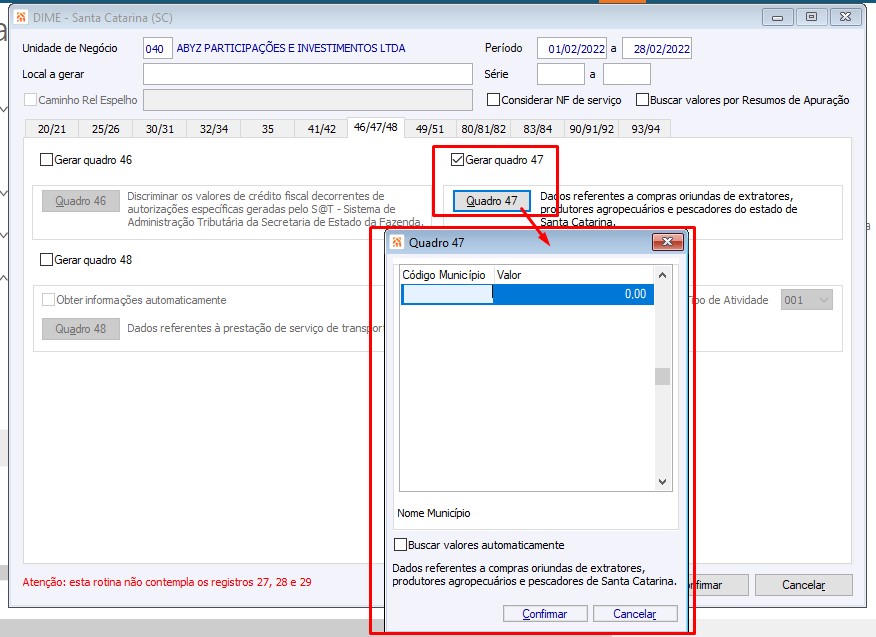Click the Quadro 47 button
This screenshot has width=876, height=637.
492,201
